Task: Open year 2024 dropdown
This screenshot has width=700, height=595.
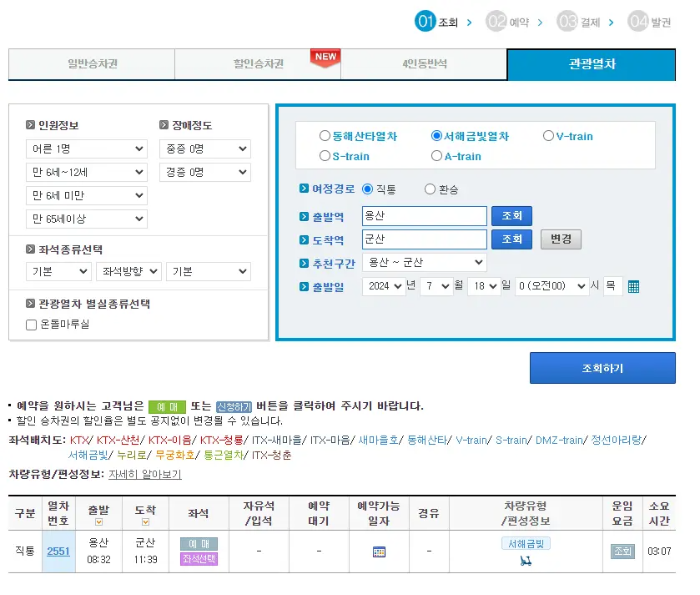Action: (x=383, y=286)
